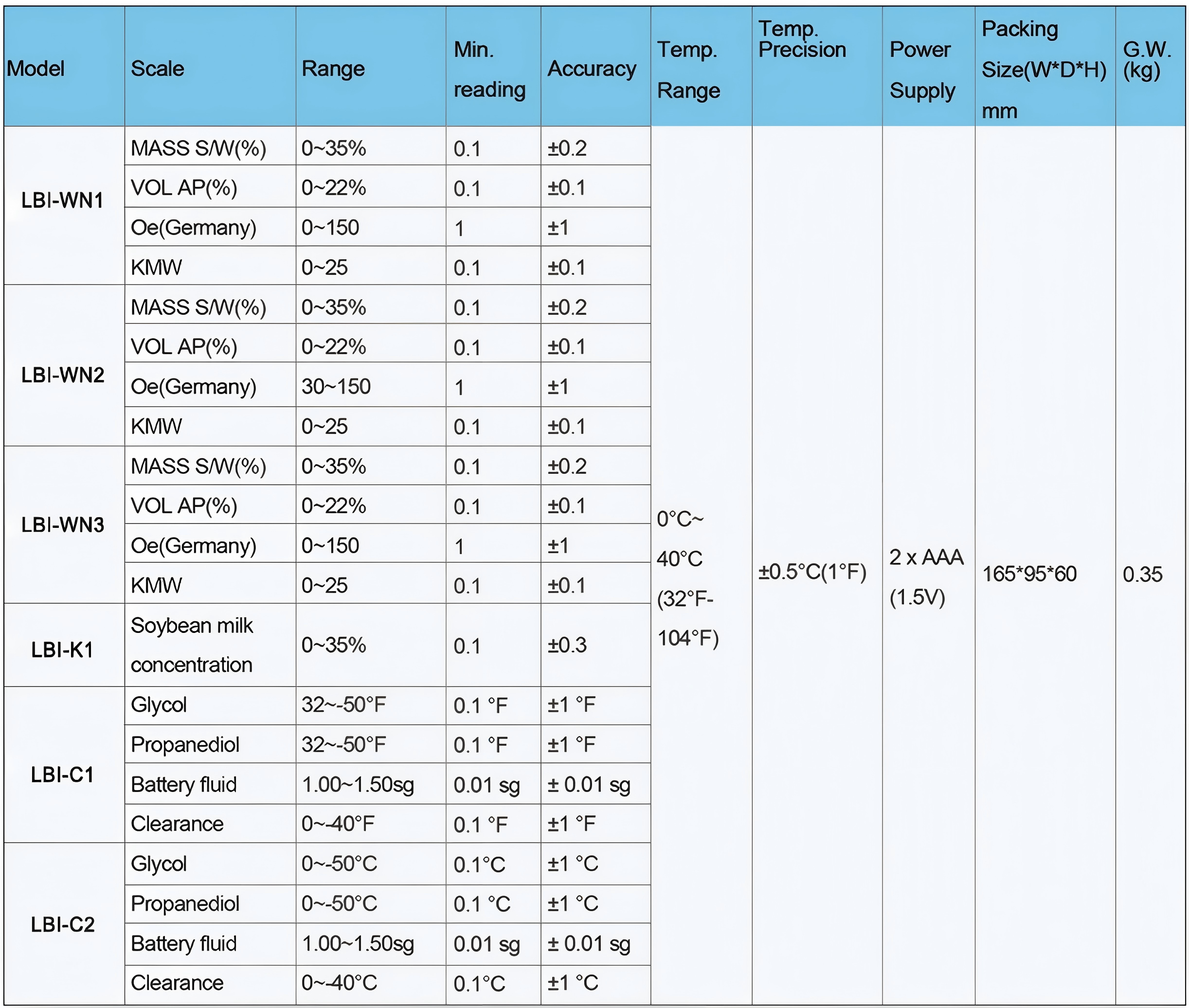Select the G.W. (kg) header cell

(x=1146, y=60)
